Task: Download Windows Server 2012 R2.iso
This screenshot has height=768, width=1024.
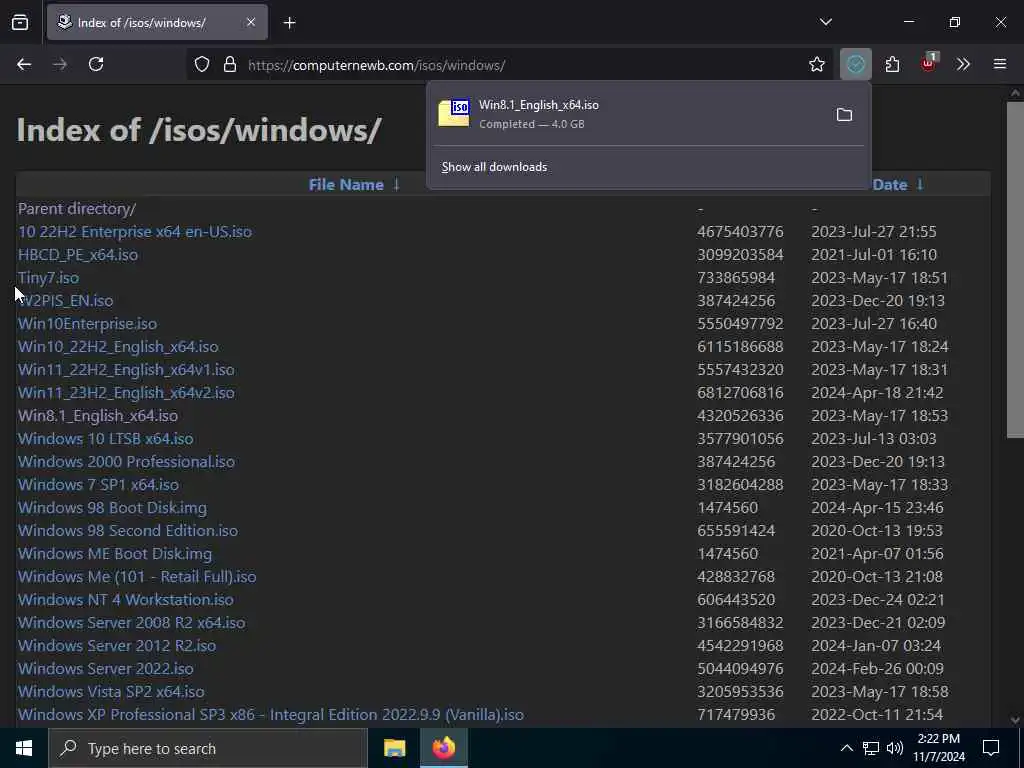Action: [117, 645]
